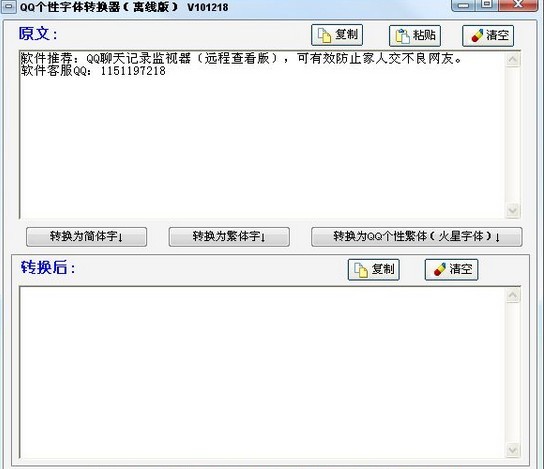Close the QQ个性字体转换器 window

pyautogui.click(x=518, y=5)
